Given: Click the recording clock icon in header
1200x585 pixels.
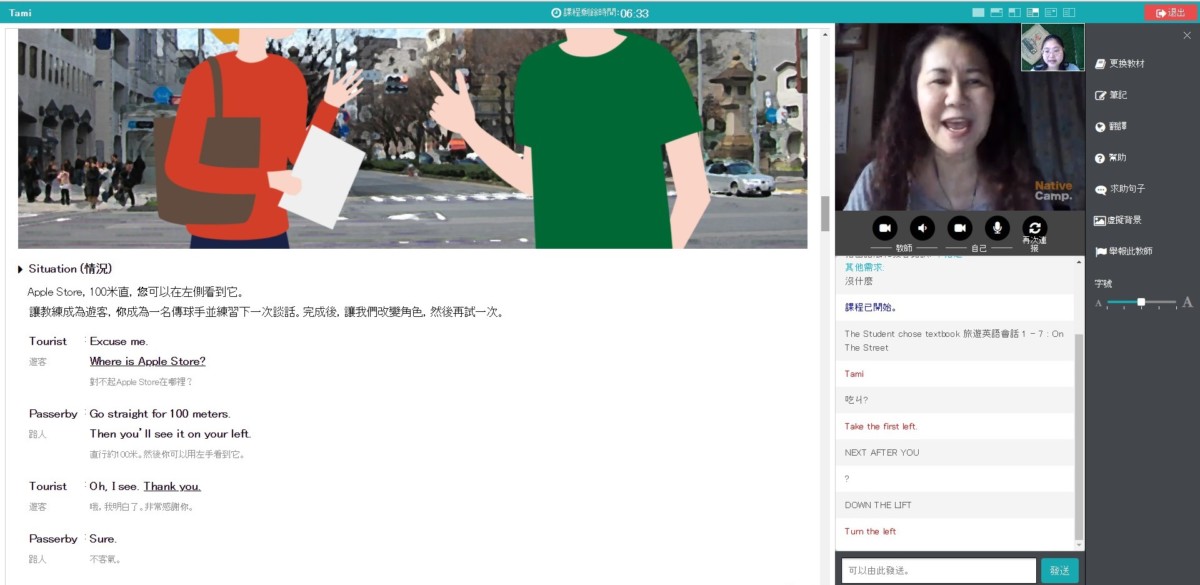Looking at the screenshot, I should pyautogui.click(x=556, y=13).
